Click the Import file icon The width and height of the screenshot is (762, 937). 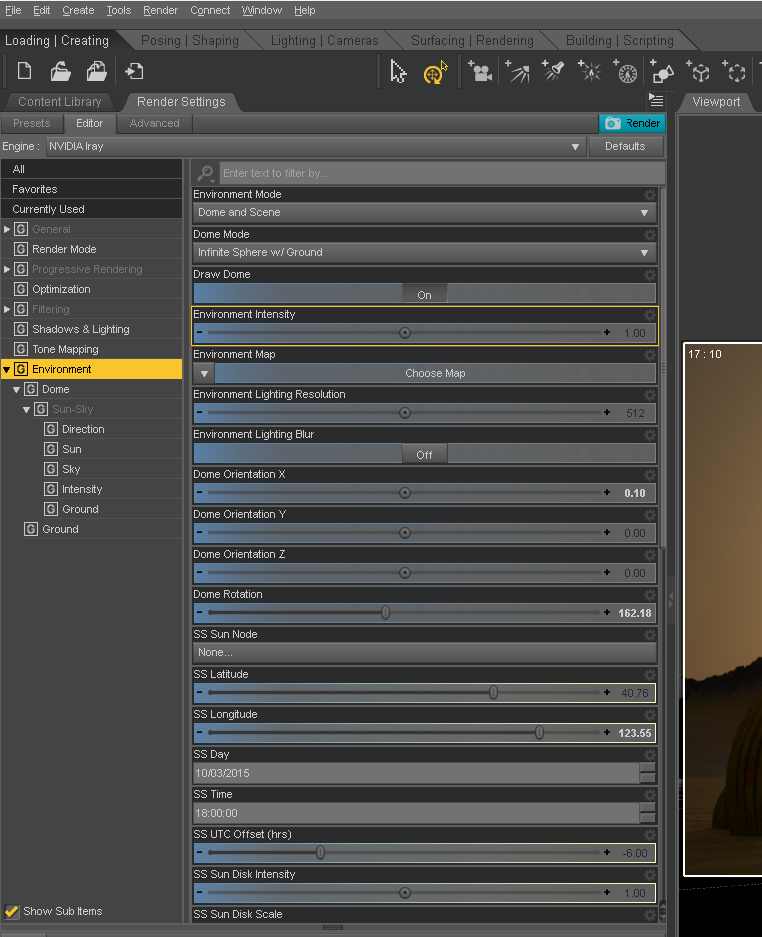pyautogui.click(x=133, y=71)
